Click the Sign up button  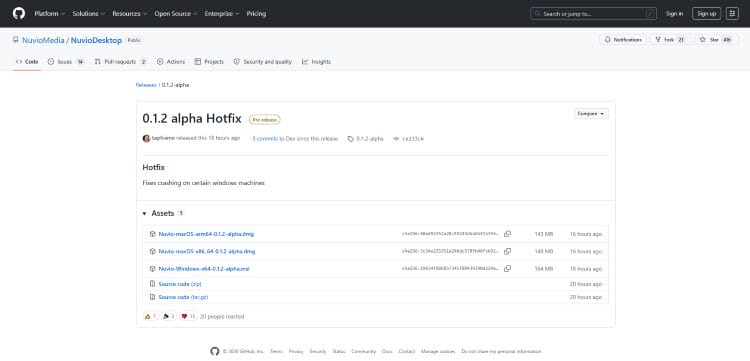coord(706,14)
